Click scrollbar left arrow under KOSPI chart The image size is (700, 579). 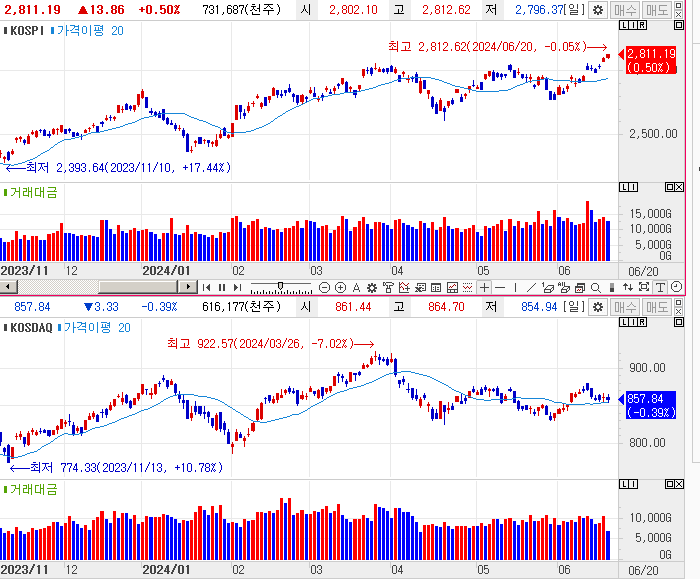(8, 287)
